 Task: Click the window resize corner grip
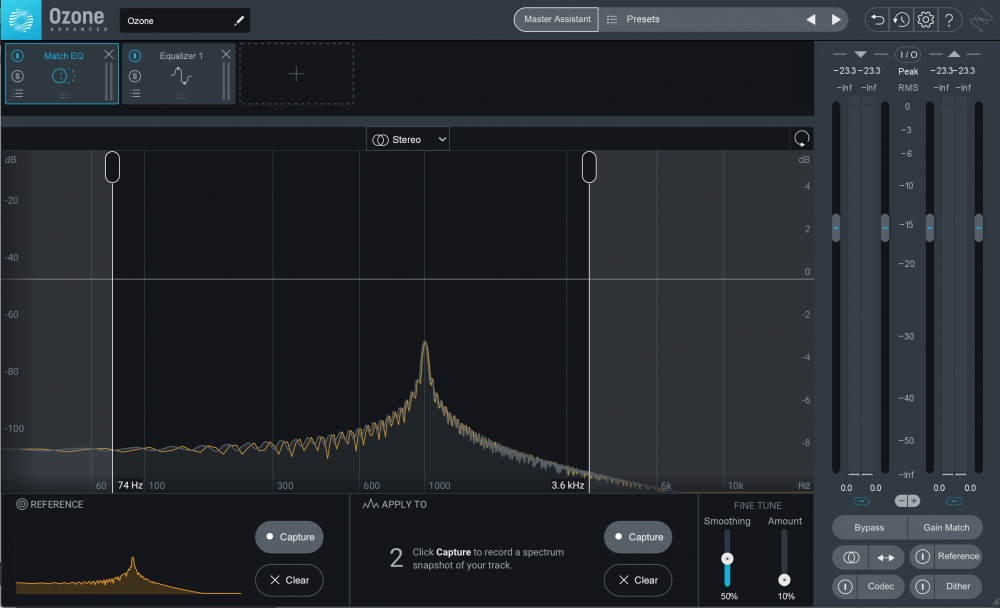(995, 602)
